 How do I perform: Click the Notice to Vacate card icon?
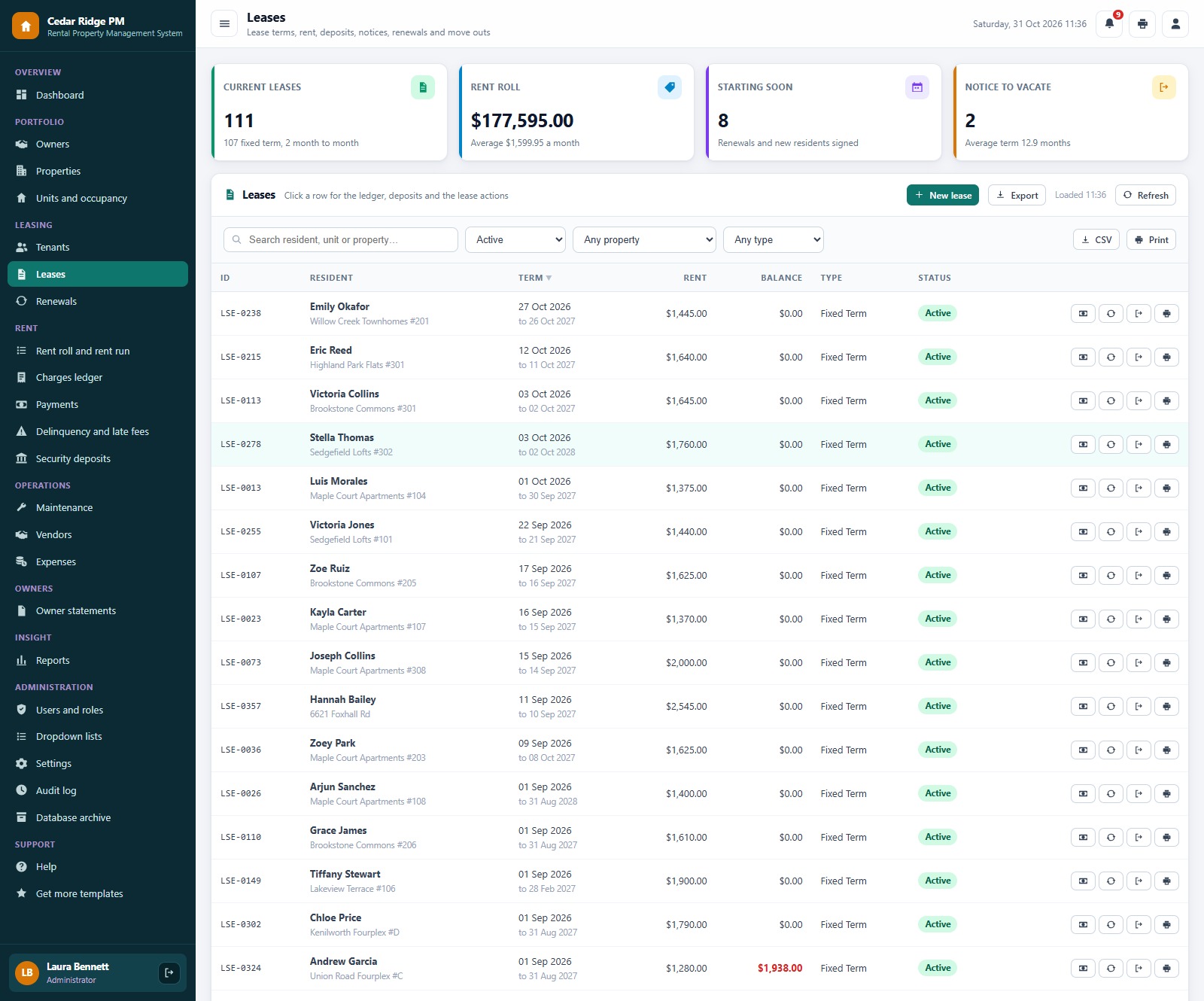click(x=1163, y=87)
